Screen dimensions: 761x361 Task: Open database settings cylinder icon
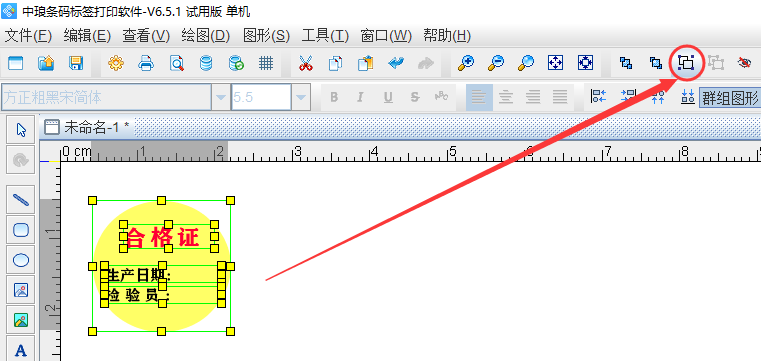[x=206, y=63]
